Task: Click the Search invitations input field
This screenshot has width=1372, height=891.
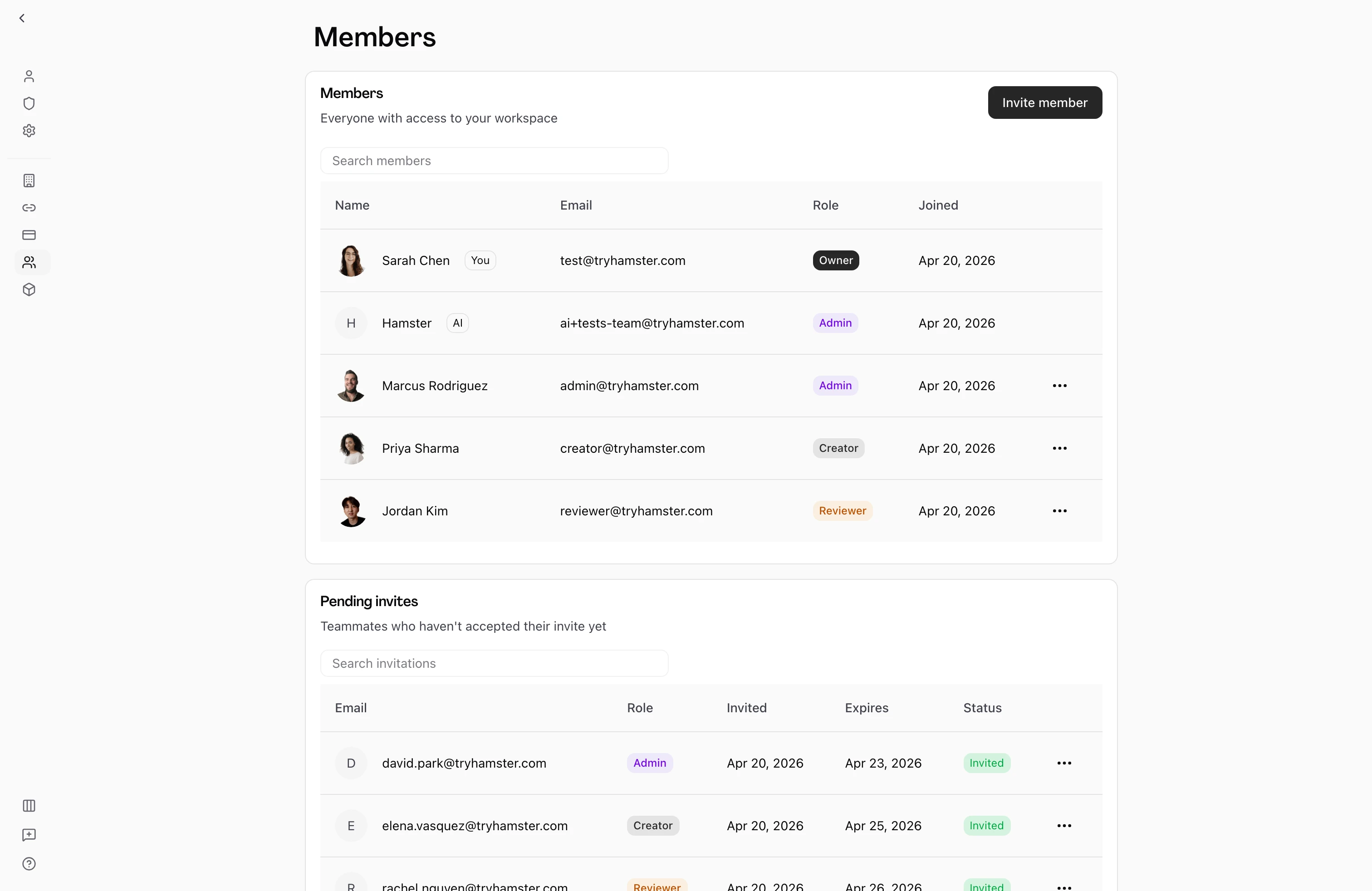Action: tap(494, 663)
